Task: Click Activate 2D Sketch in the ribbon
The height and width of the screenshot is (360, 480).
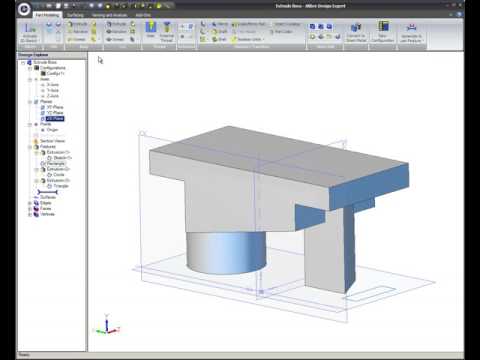Action: click(30, 33)
